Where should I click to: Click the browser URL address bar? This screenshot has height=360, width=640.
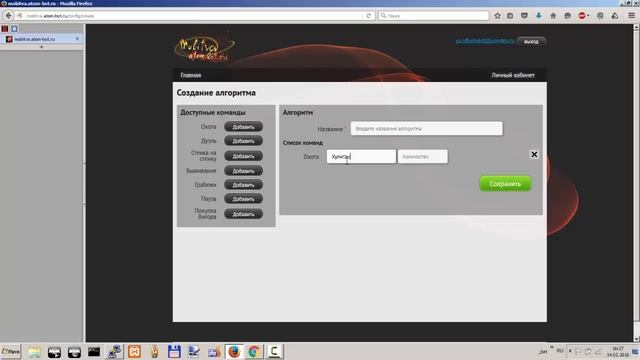[x=193, y=16]
